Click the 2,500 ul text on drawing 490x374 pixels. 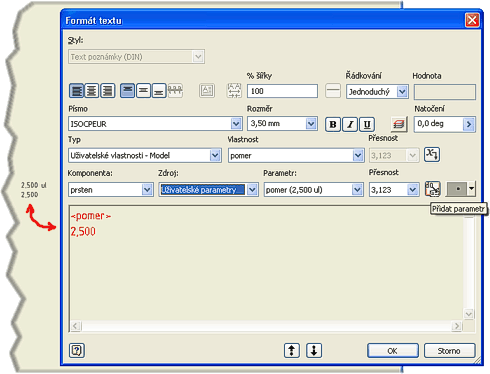[34, 185]
